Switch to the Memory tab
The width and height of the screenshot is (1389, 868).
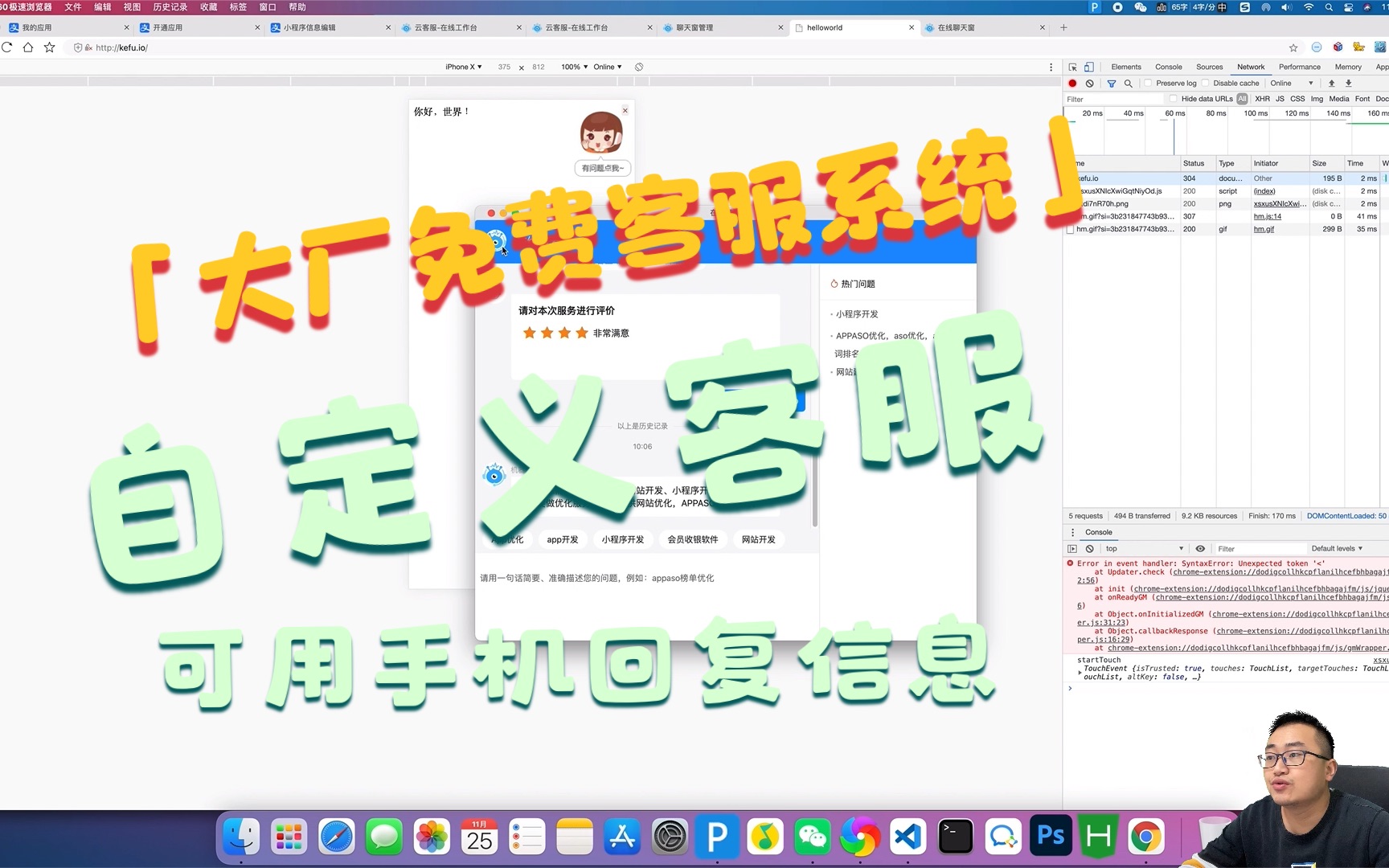(1348, 68)
